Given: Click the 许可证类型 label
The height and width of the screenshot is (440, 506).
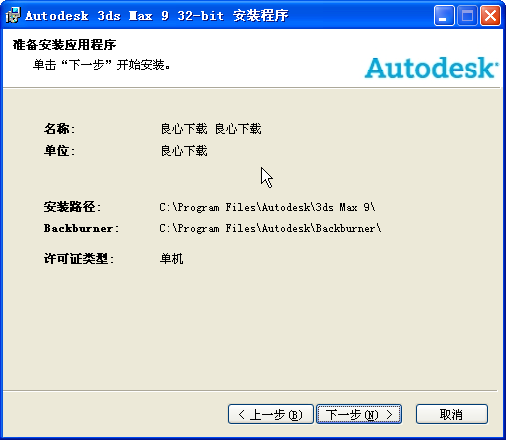Looking at the screenshot, I should (x=79, y=258).
